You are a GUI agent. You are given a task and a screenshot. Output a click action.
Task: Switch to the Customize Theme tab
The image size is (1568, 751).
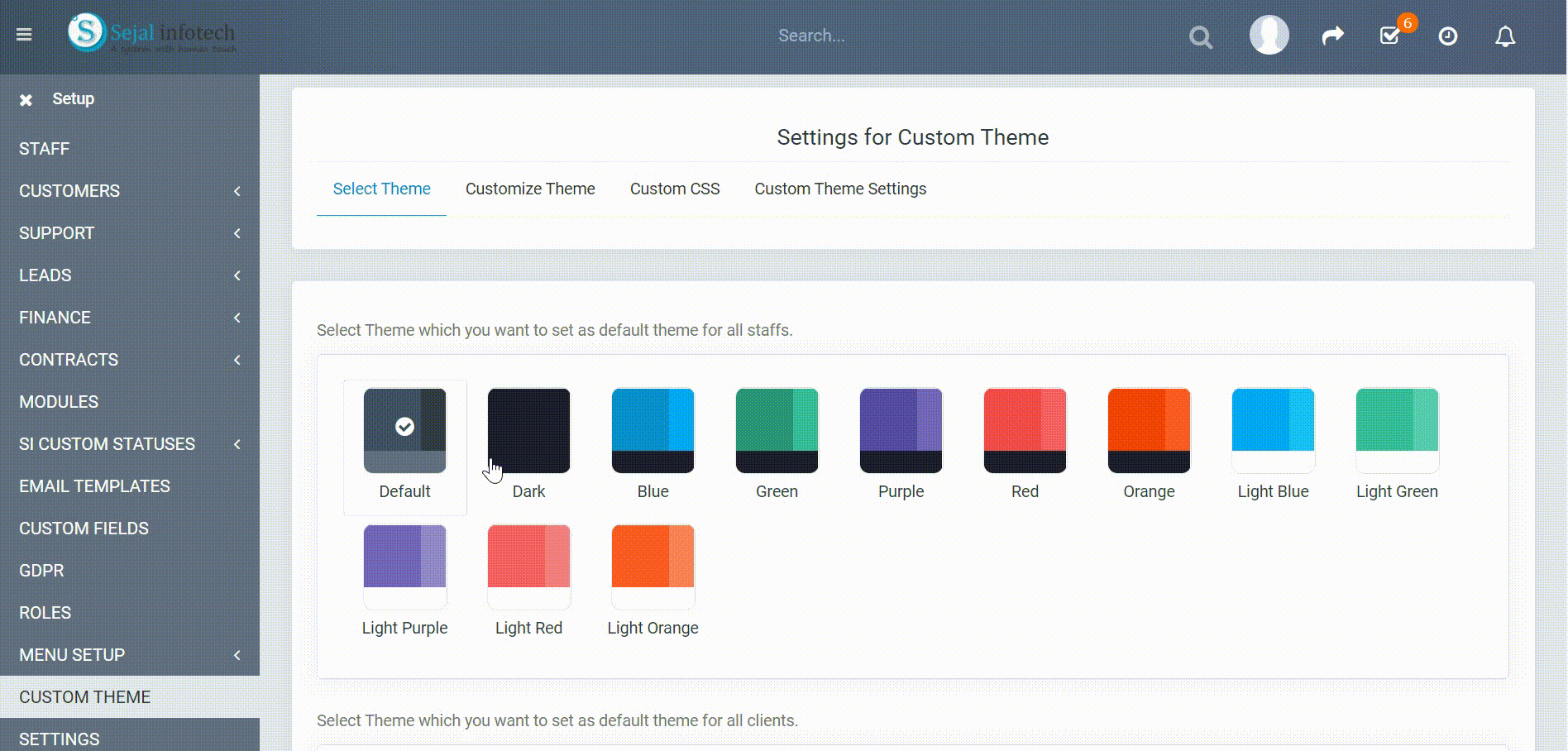(530, 189)
